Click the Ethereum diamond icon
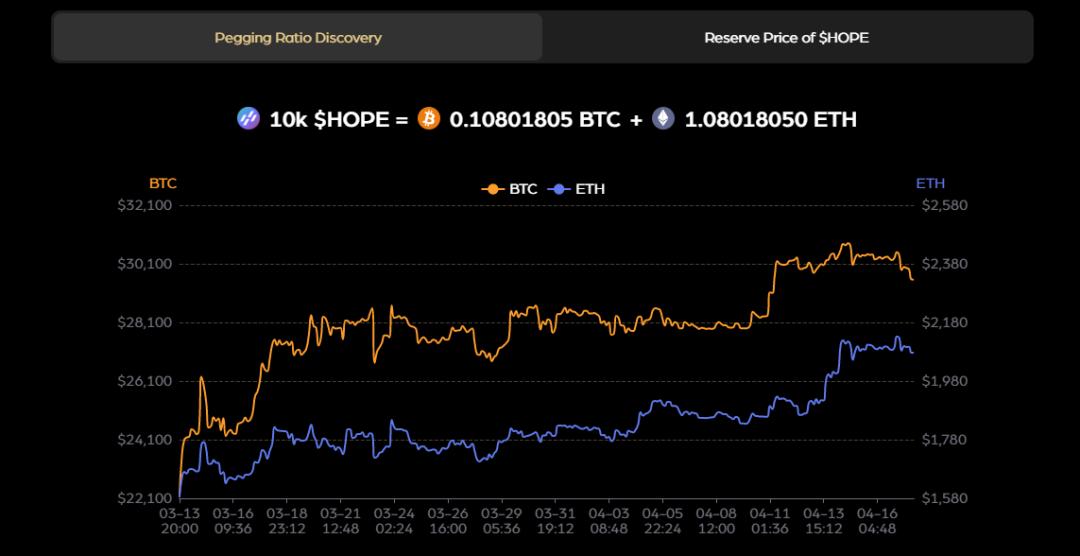This screenshot has height=556, width=1080. (664, 119)
